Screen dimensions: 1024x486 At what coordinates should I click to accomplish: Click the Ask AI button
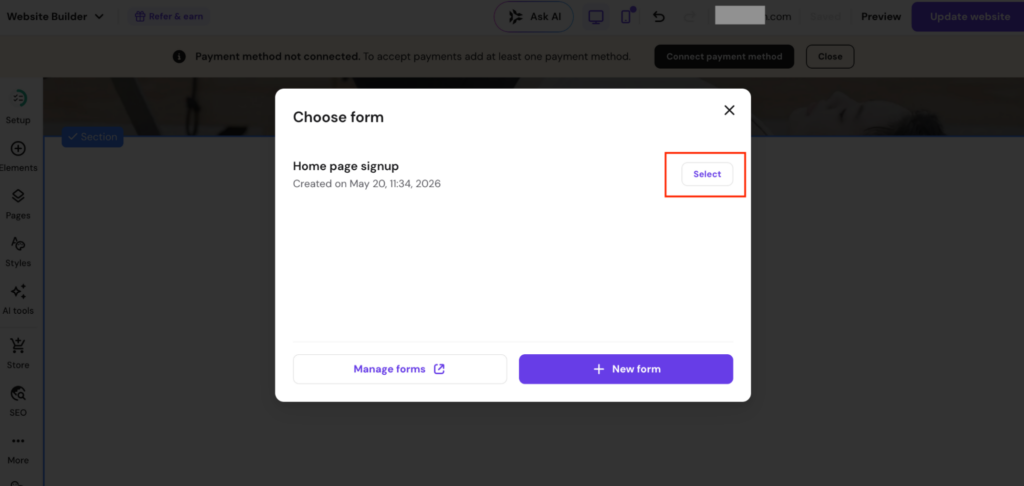click(534, 17)
